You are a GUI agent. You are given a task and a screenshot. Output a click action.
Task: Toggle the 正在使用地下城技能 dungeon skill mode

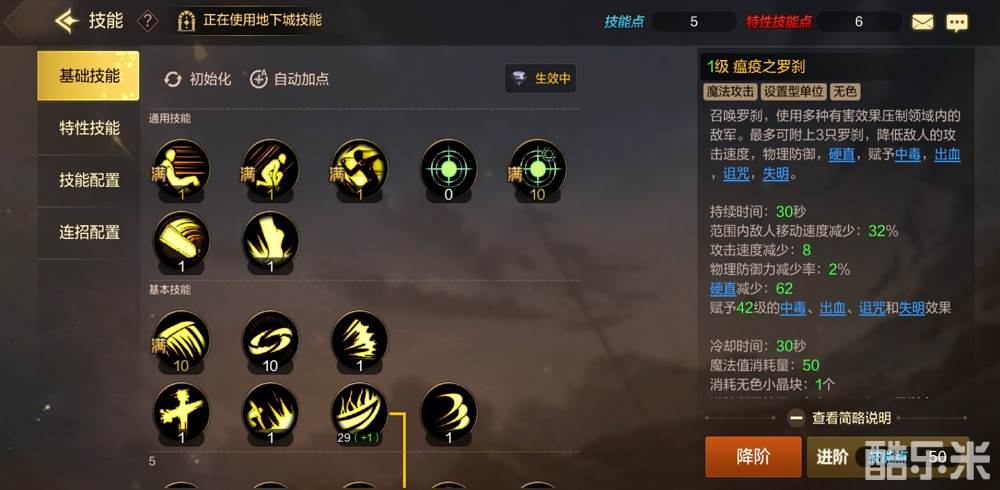click(249, 20)
